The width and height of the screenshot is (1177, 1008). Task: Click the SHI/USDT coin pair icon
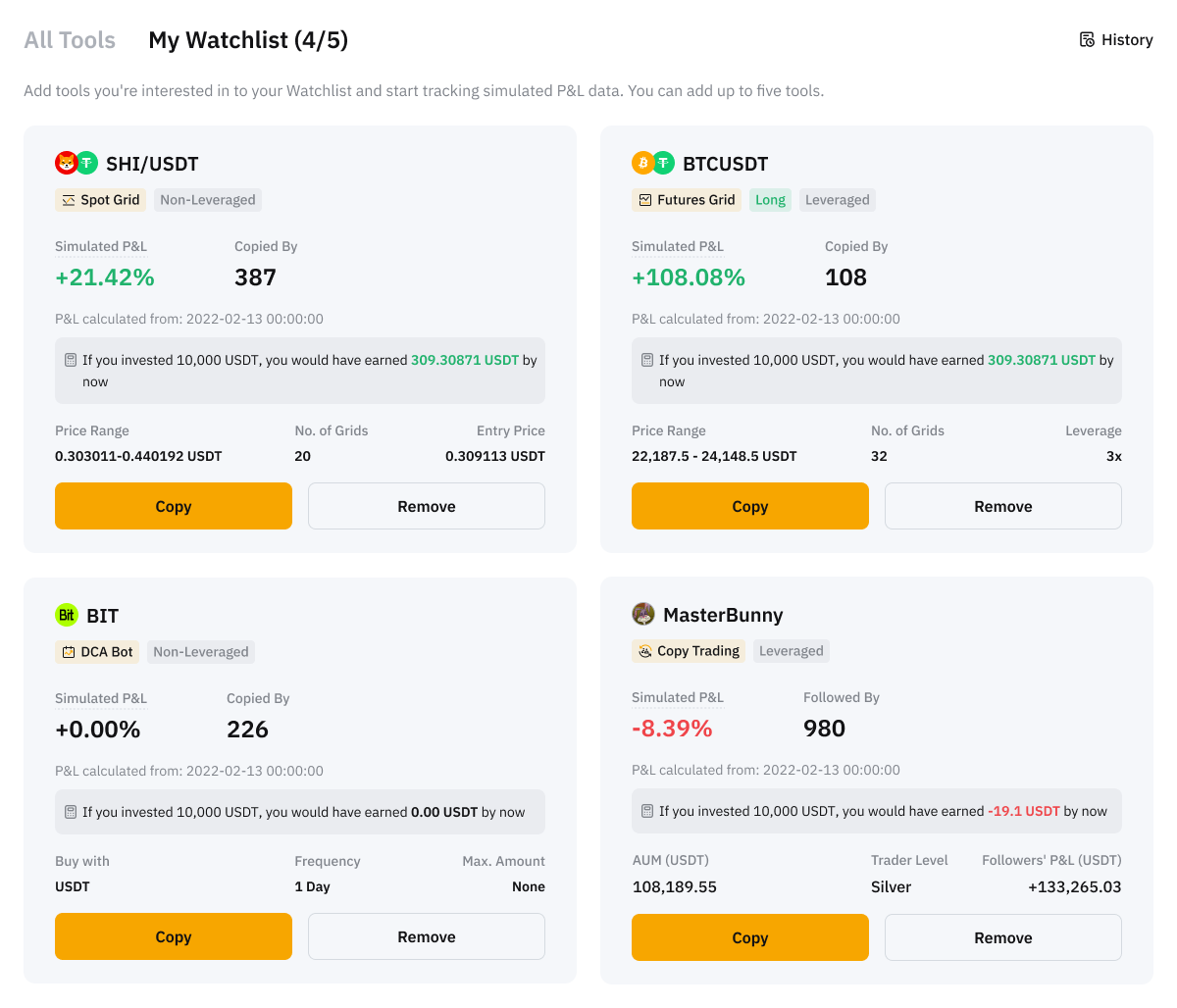point(77,163)
